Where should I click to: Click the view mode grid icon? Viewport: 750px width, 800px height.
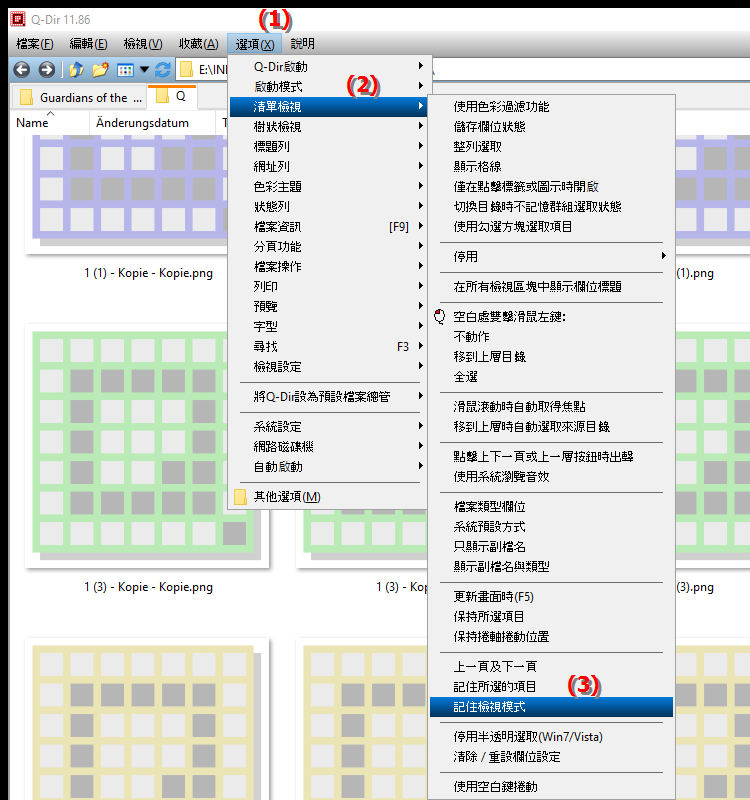(x=125, y=69)
